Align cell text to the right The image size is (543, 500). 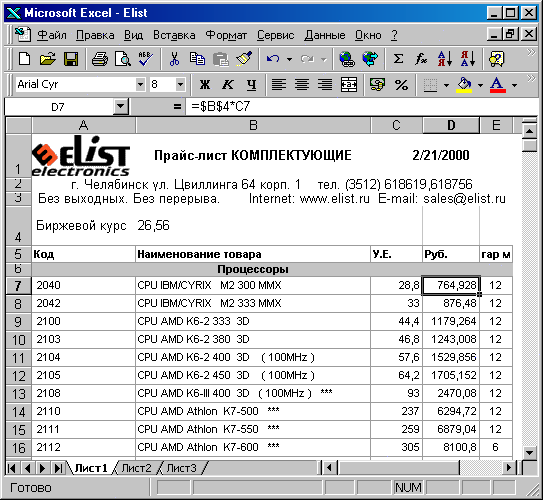tap(325, 84)
